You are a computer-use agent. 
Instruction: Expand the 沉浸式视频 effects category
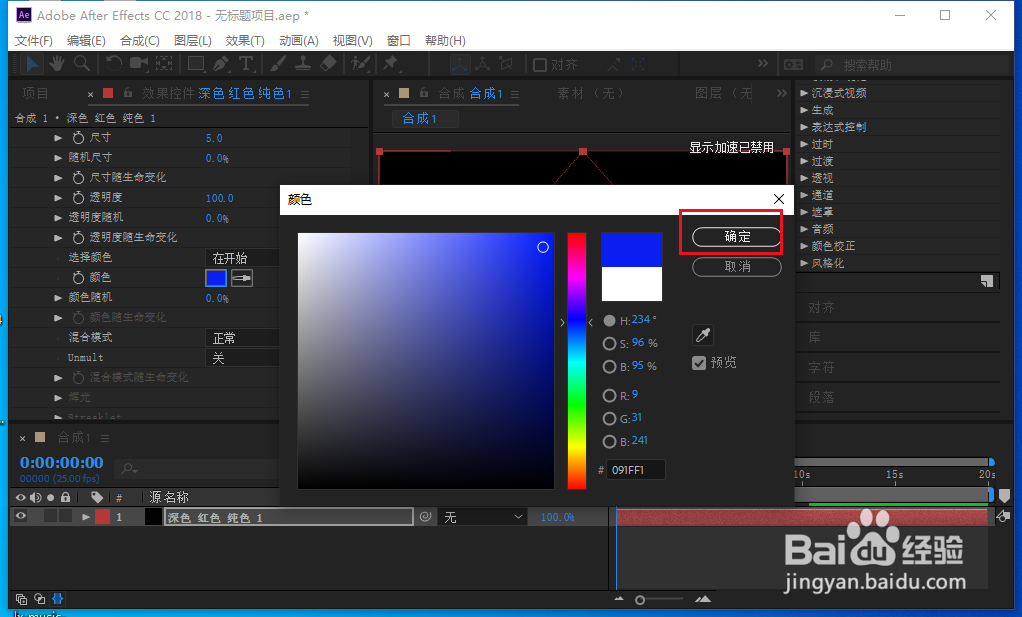[x=804, y=93]
